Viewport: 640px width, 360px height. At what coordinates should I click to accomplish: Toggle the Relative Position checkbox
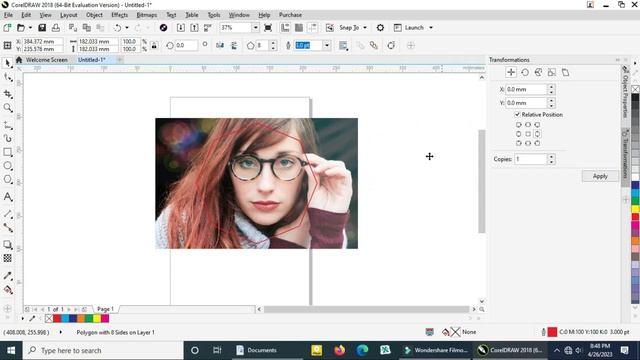517,115
